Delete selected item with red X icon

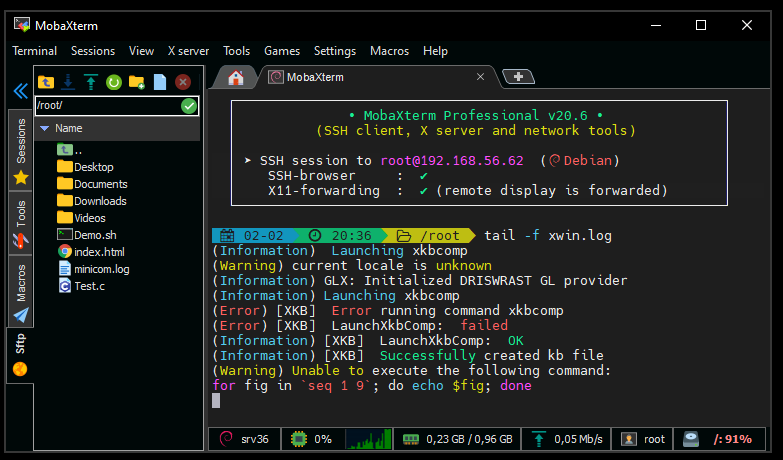[183, 82]
